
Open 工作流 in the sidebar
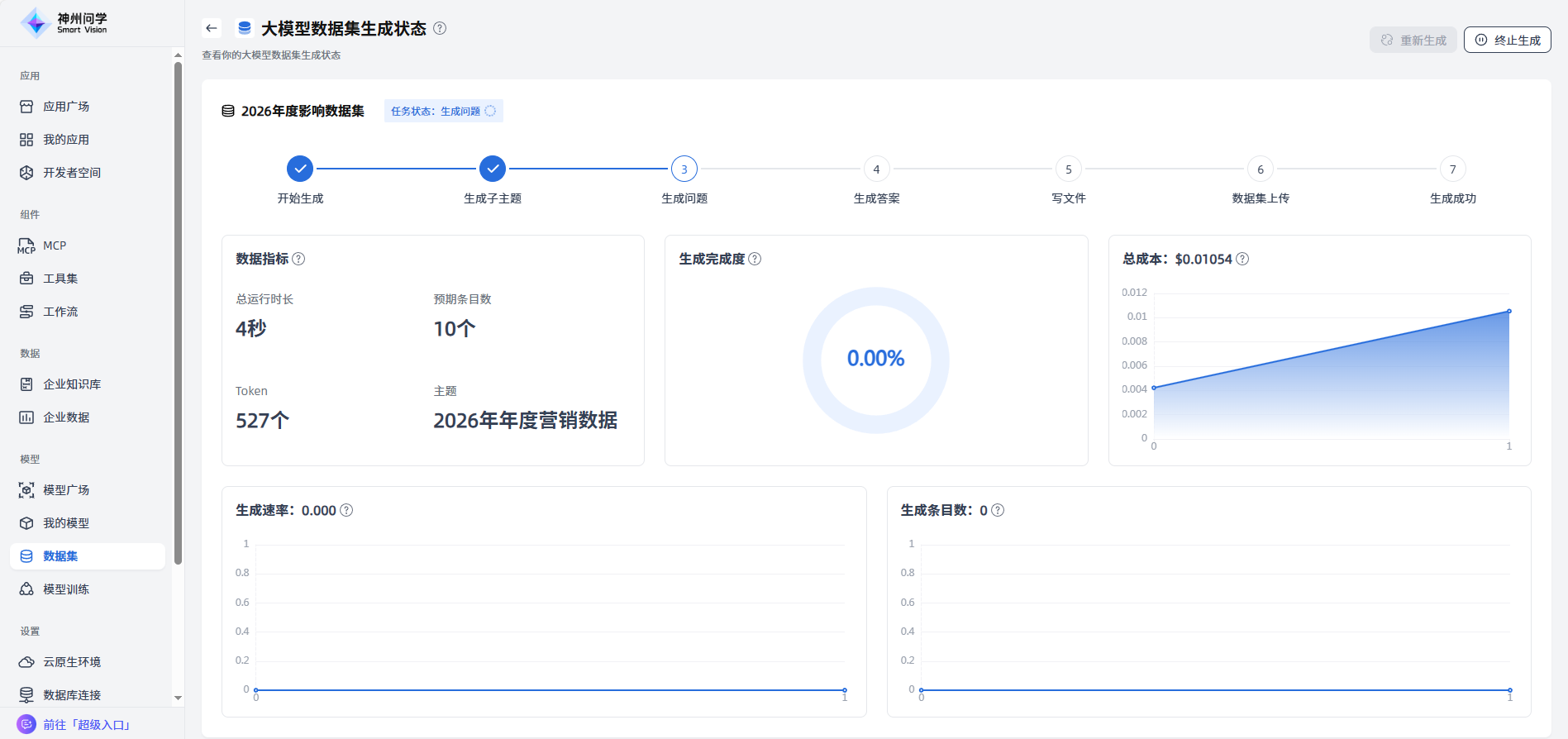(x=60, y=312)
